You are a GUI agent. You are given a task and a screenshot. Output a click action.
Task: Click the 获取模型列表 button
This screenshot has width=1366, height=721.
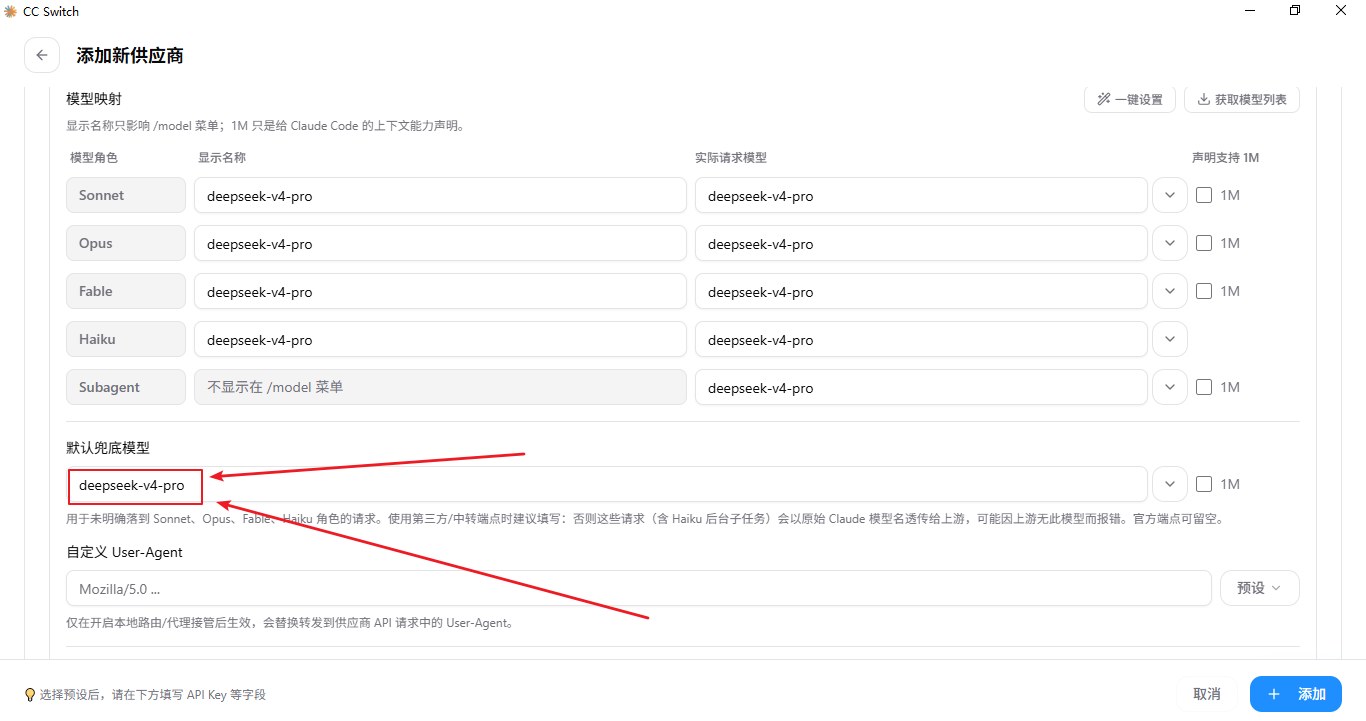pos(1242,99)
